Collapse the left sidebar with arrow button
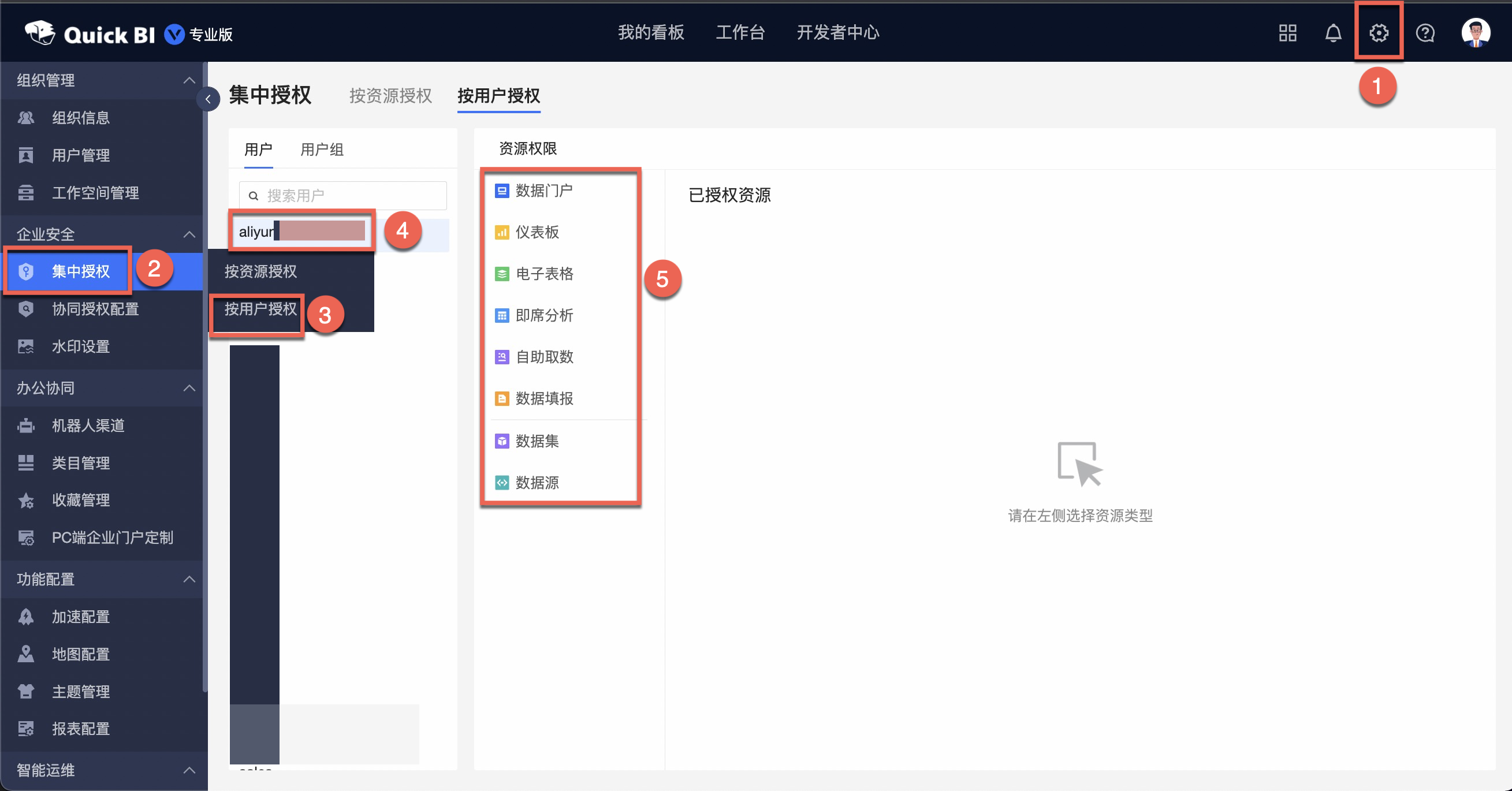Screen dimensions: 1512x791 (208, 99)
